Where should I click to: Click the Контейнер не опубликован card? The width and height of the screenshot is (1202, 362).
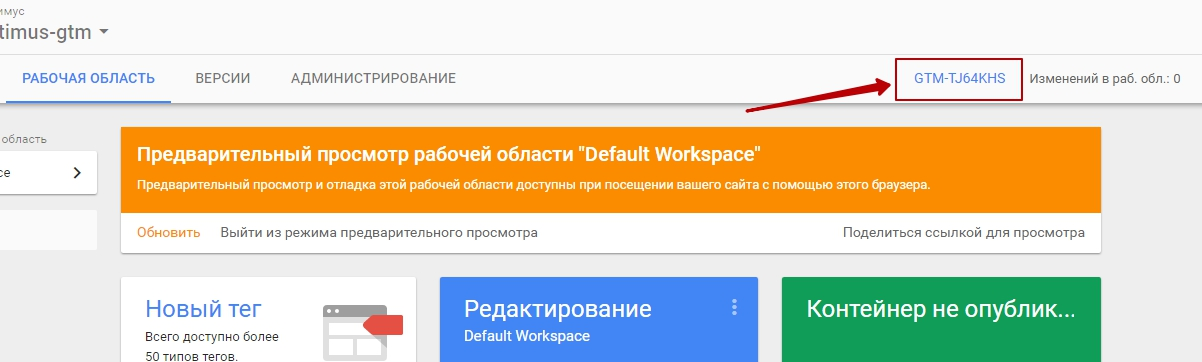click(941, 320)
